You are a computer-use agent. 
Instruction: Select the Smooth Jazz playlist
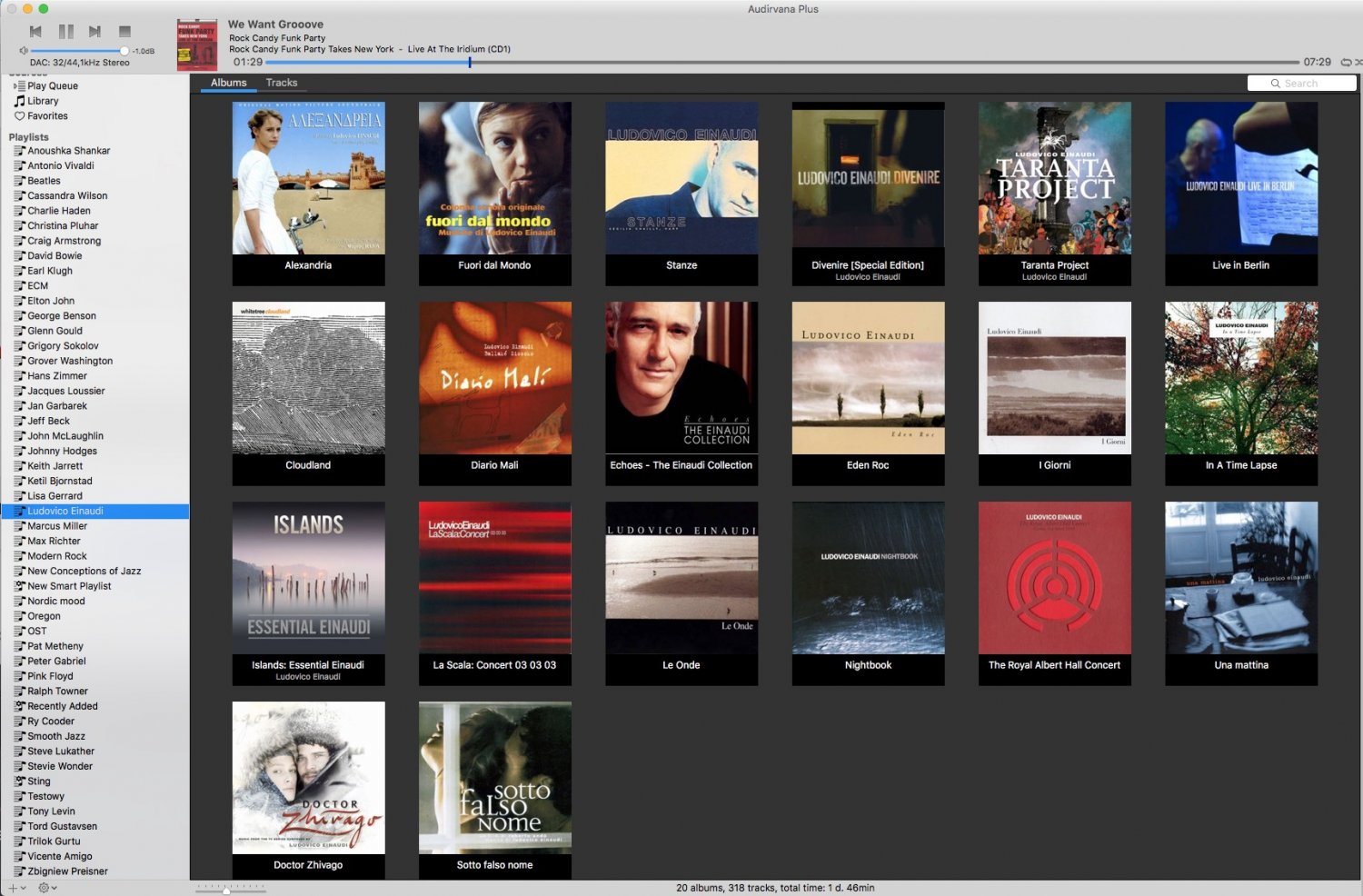95,736
